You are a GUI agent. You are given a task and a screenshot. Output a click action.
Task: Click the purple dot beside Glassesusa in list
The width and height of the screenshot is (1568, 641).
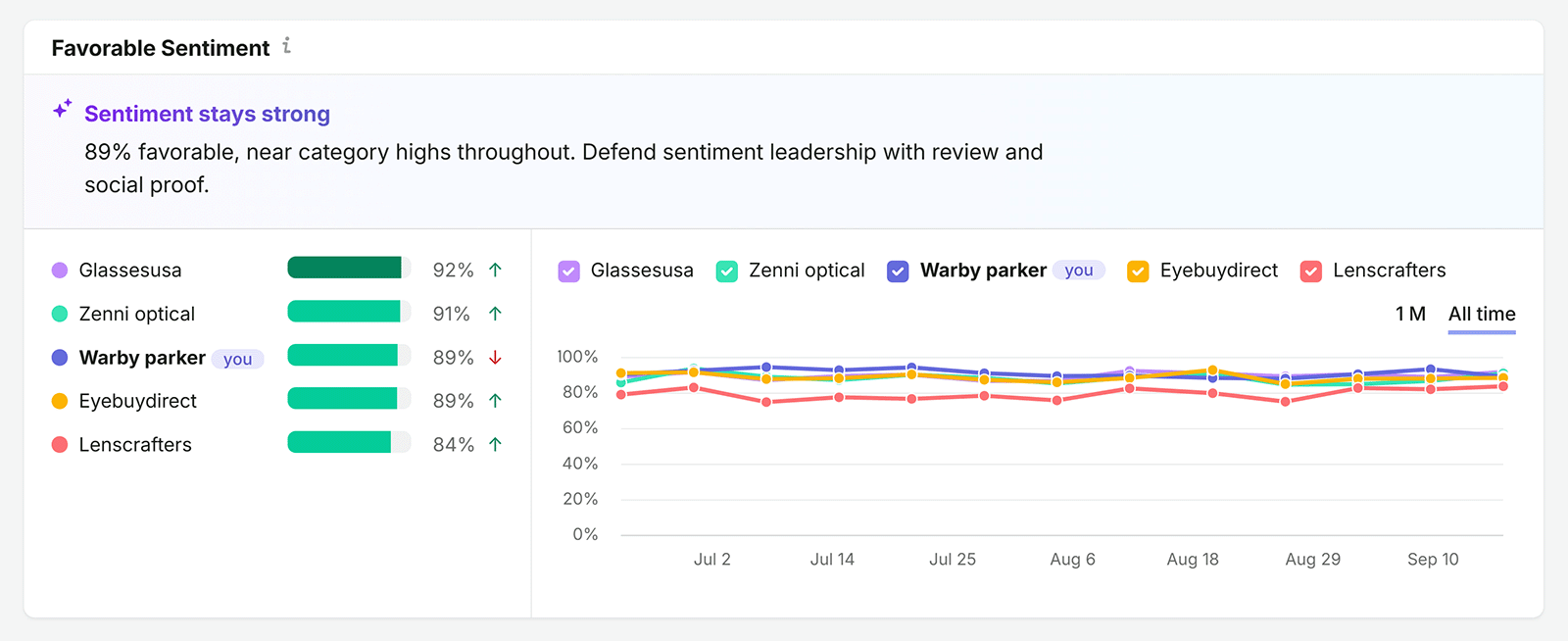(60, 271)
